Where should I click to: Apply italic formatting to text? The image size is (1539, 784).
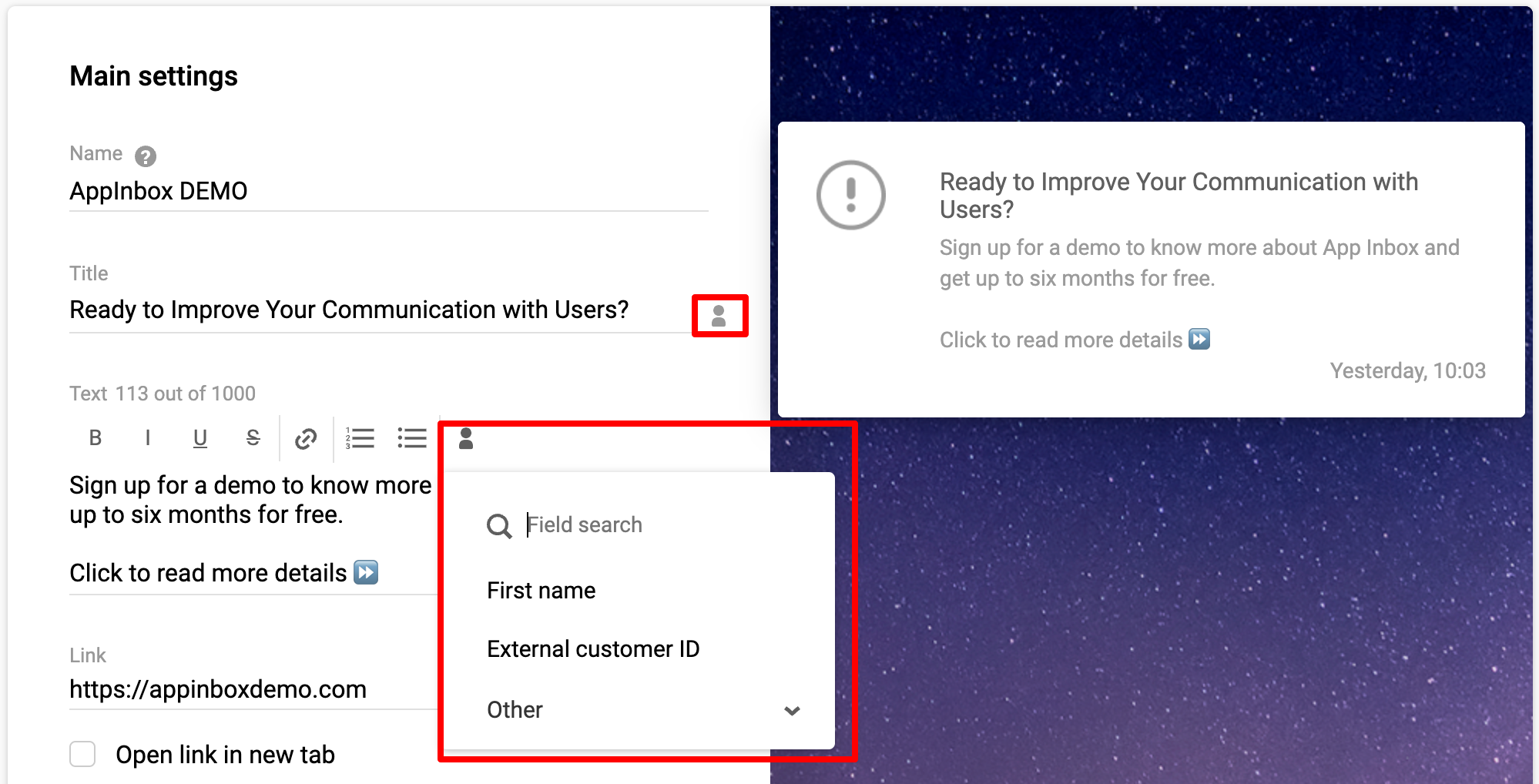(148, 438)
